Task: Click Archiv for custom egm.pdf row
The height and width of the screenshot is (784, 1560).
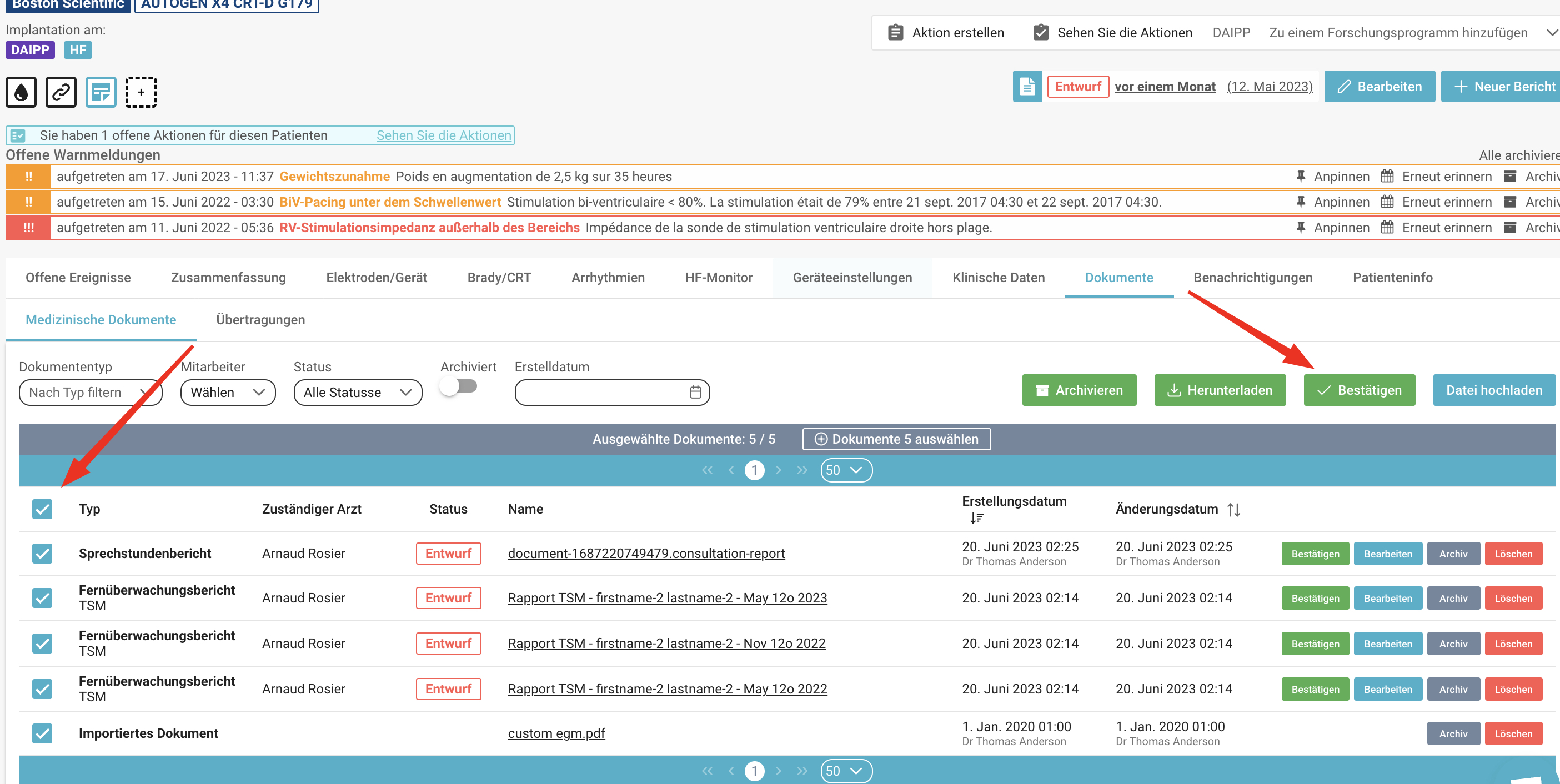Action: (1453, 734)
